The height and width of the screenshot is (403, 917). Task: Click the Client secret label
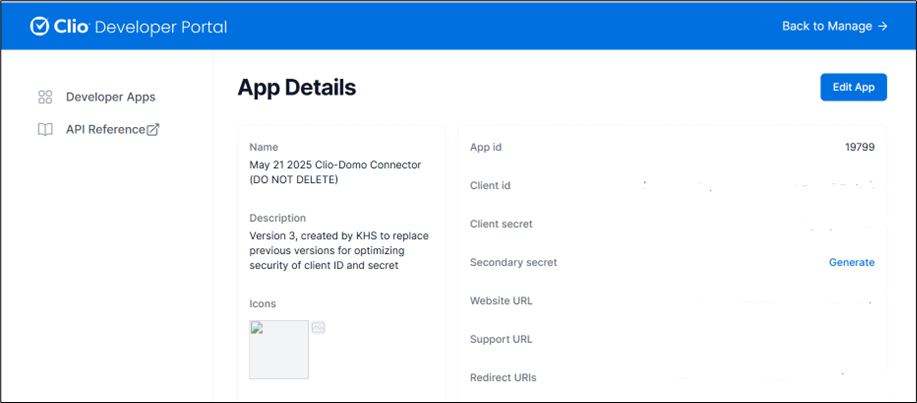501,224
